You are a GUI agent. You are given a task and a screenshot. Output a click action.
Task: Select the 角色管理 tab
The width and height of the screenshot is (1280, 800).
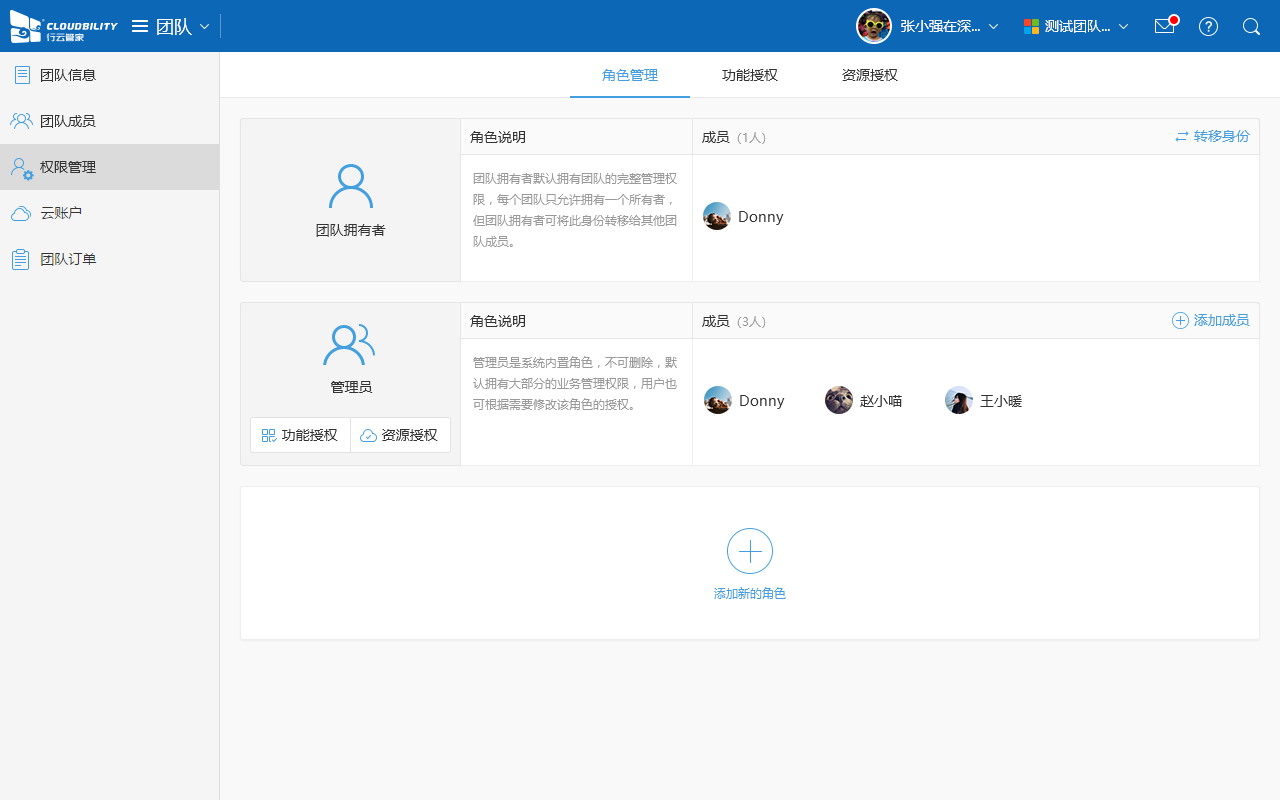[630, 75]
